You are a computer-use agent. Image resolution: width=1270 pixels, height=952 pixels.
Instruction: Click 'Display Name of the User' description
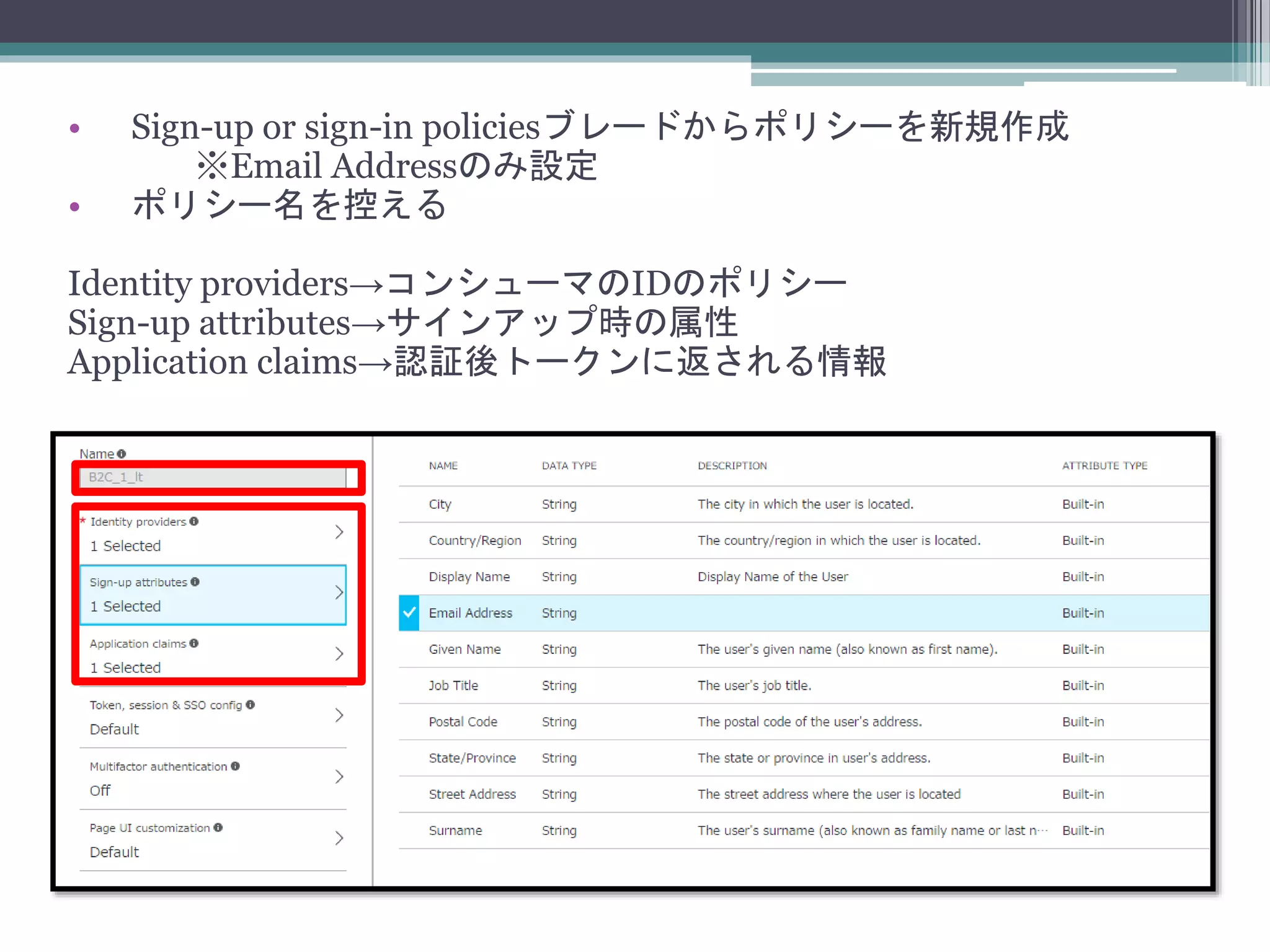coord(773,576)
